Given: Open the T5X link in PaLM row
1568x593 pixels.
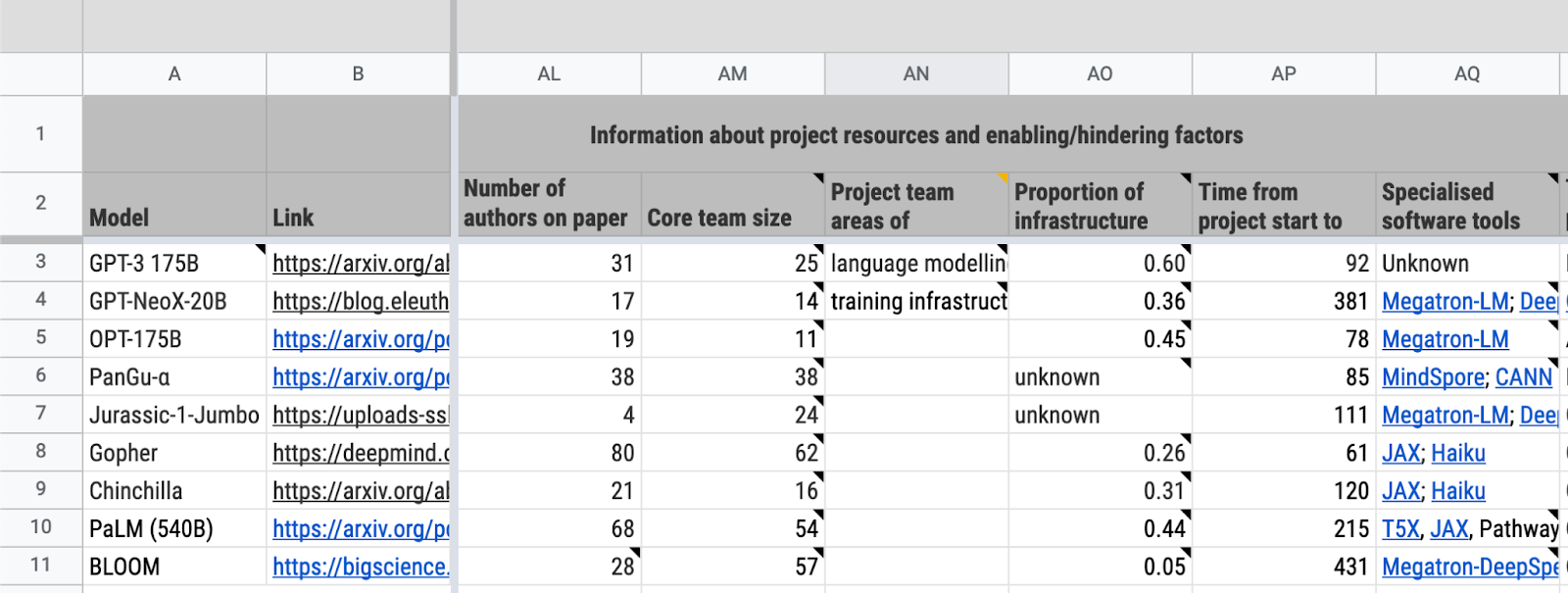Looking at the screenshot, I should tap(1400, 529).
